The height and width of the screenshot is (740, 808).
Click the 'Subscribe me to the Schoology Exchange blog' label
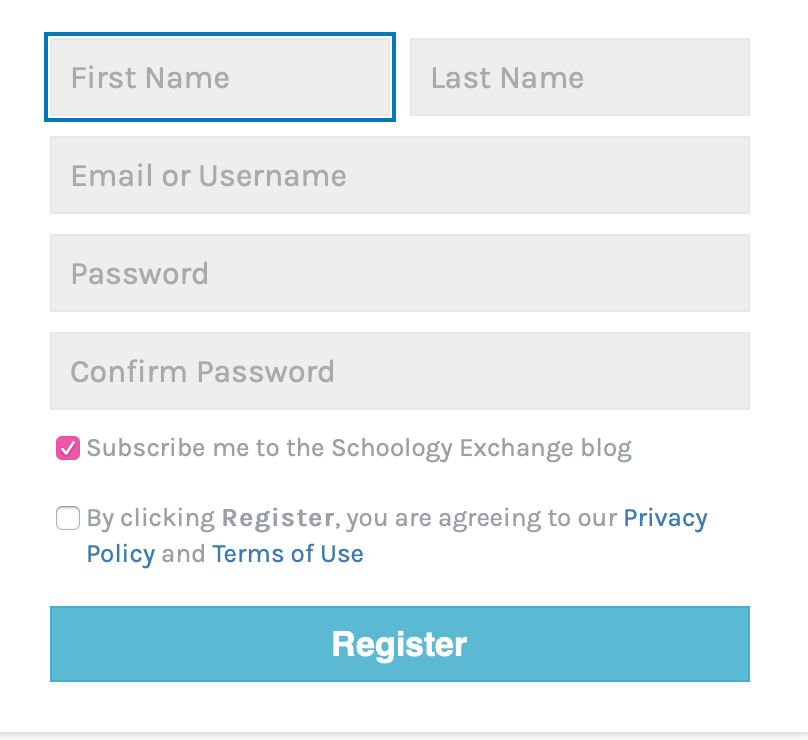pyautogui.click(x=359, y=448)
